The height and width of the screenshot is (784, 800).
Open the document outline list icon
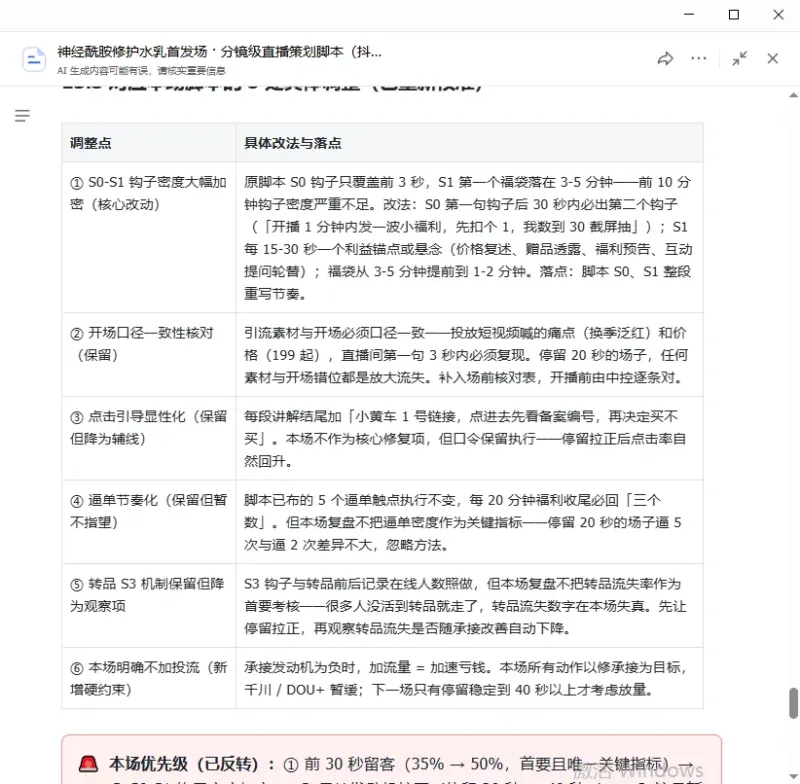22,116
